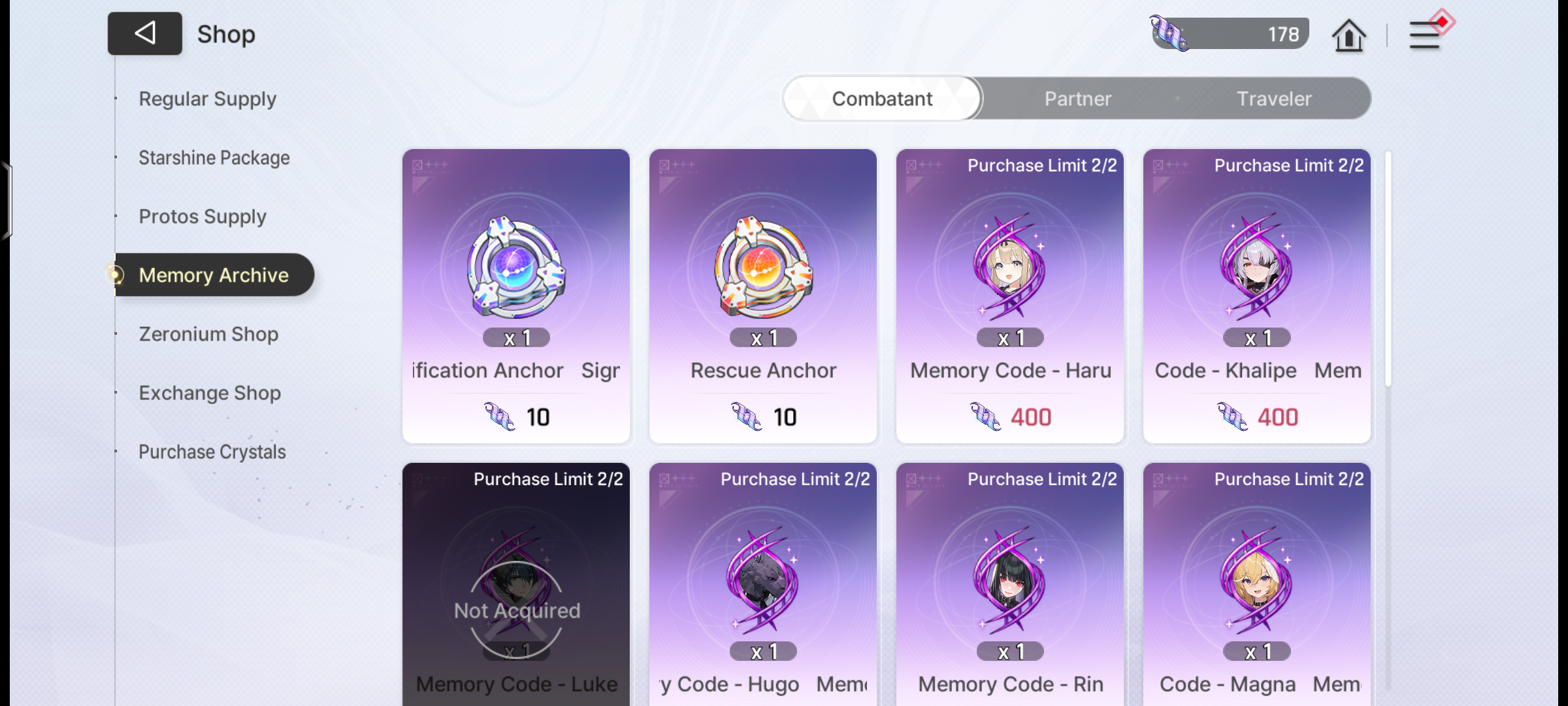The height and width of the screenshot is (706, 1568).
Task: Pick the Memory Code - Rin icon
Action: (1010, 580)
